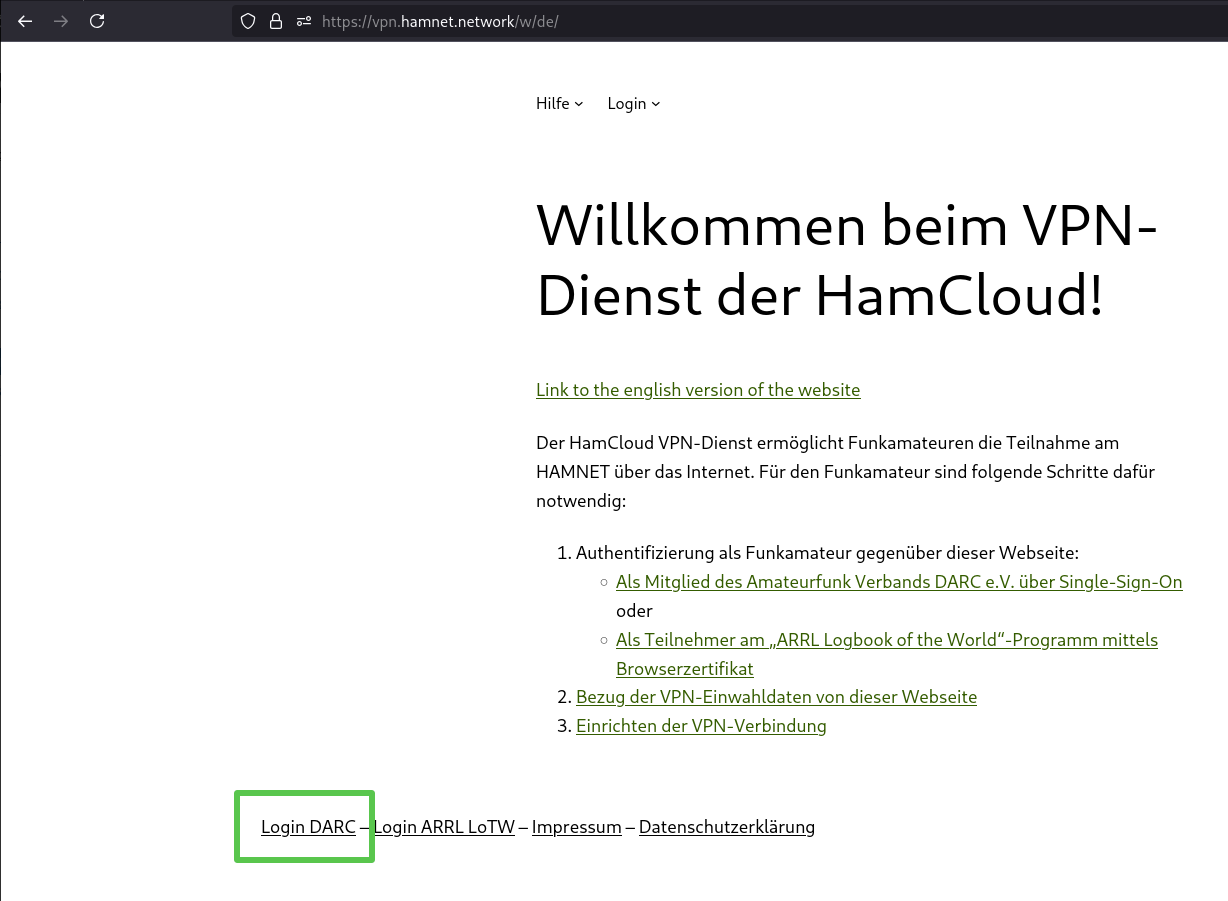Open the Datenschutzerklärung footer link
This screenshot has height=901, width=1228.
pos(727,827)
